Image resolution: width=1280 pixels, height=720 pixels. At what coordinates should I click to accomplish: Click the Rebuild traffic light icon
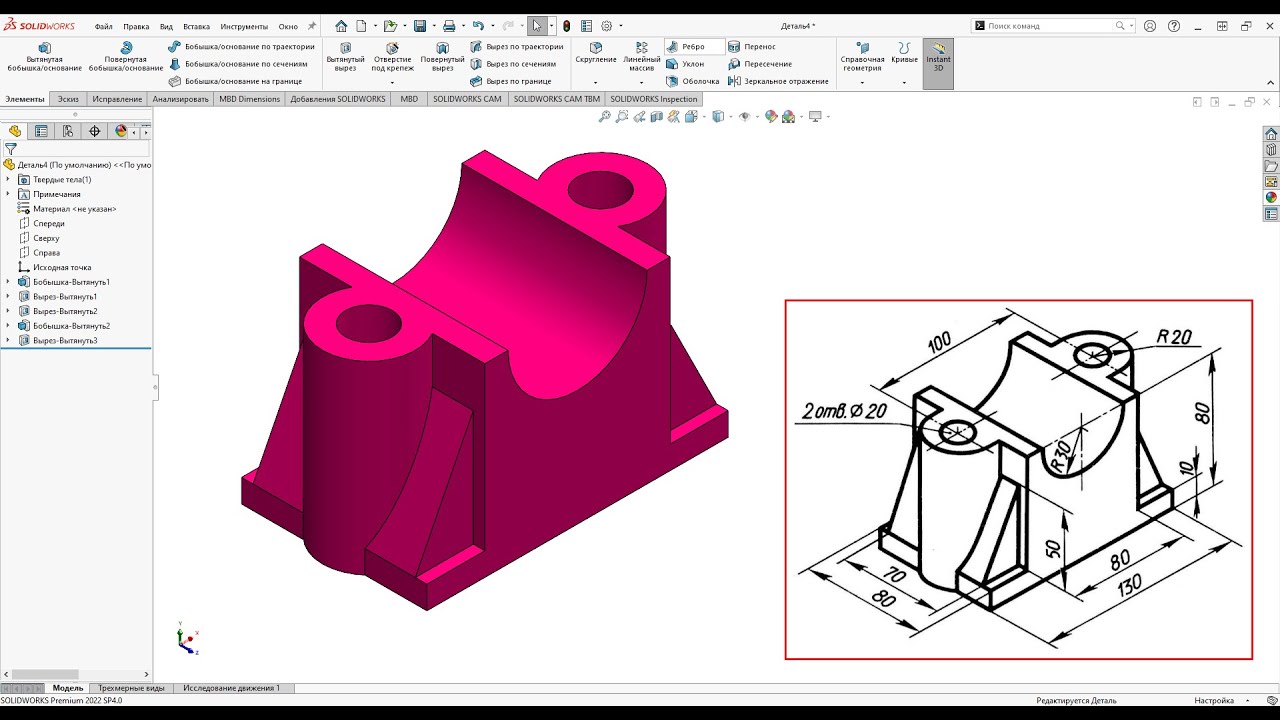click(x=567, y=26)
